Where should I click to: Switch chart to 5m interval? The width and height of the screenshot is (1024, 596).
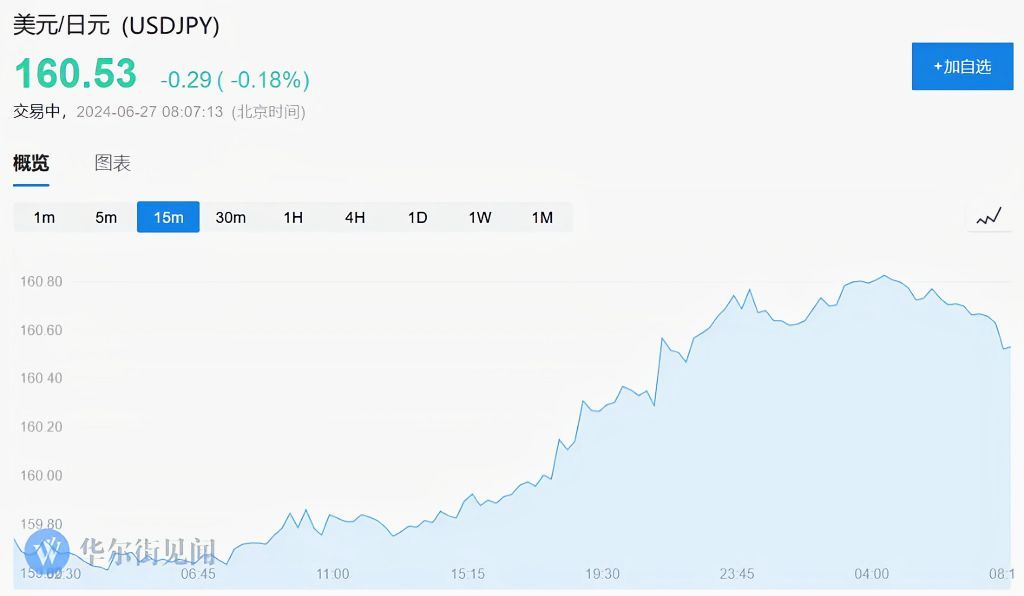pos(106,217)
